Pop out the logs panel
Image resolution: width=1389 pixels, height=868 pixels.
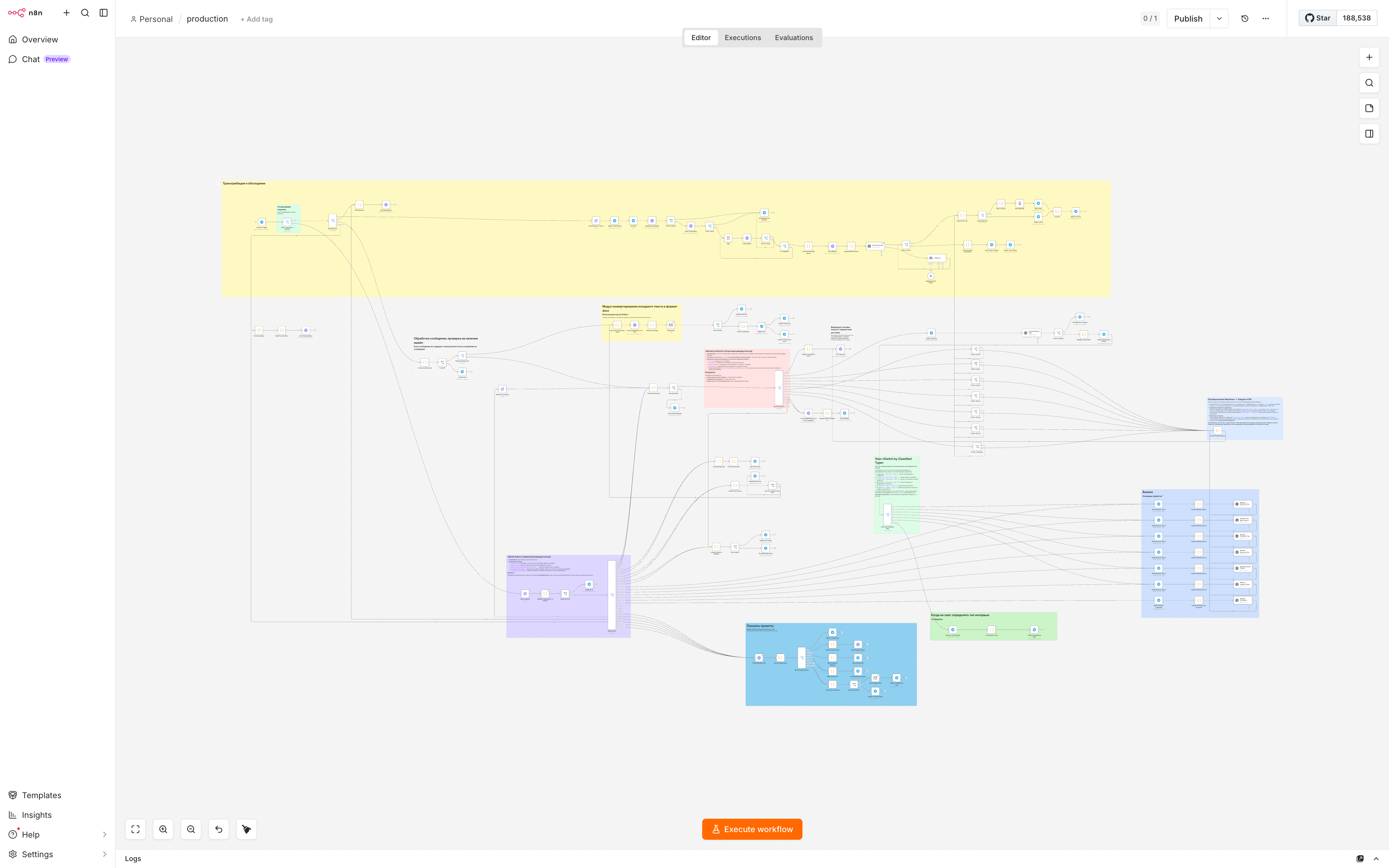tap(1360, 858)
